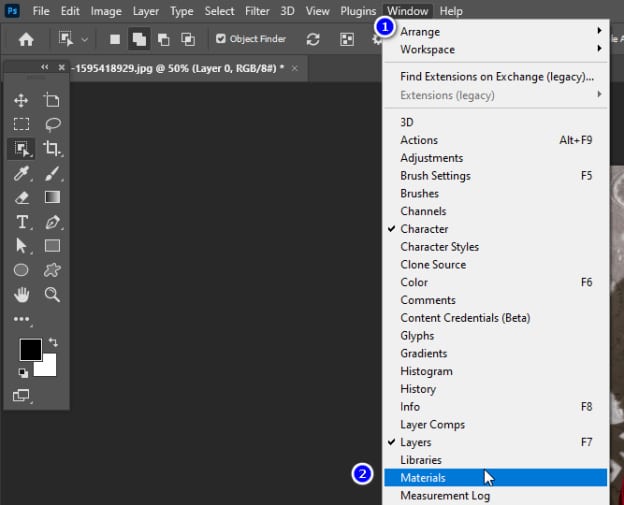Select the Brush tool
The image size is (624, 505).
[52, 174]
